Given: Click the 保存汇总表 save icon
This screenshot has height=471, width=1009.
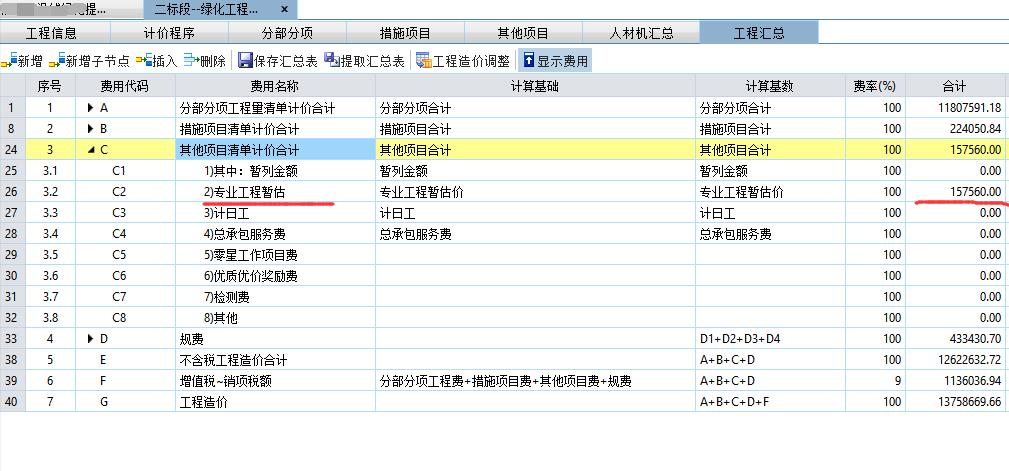Looking at the screenshot, I should click(246, 61).
